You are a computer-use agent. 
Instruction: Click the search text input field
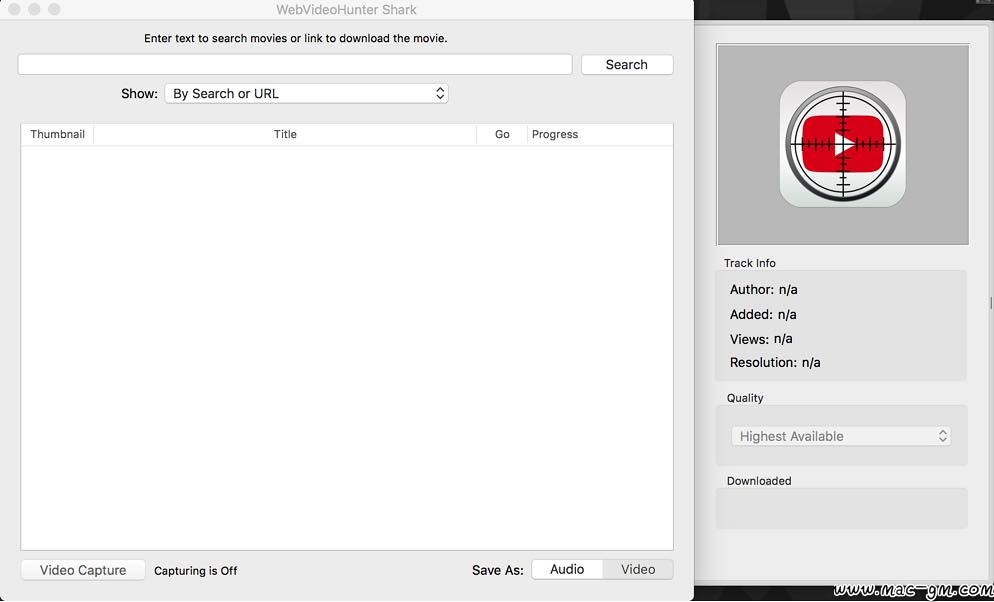295,65
